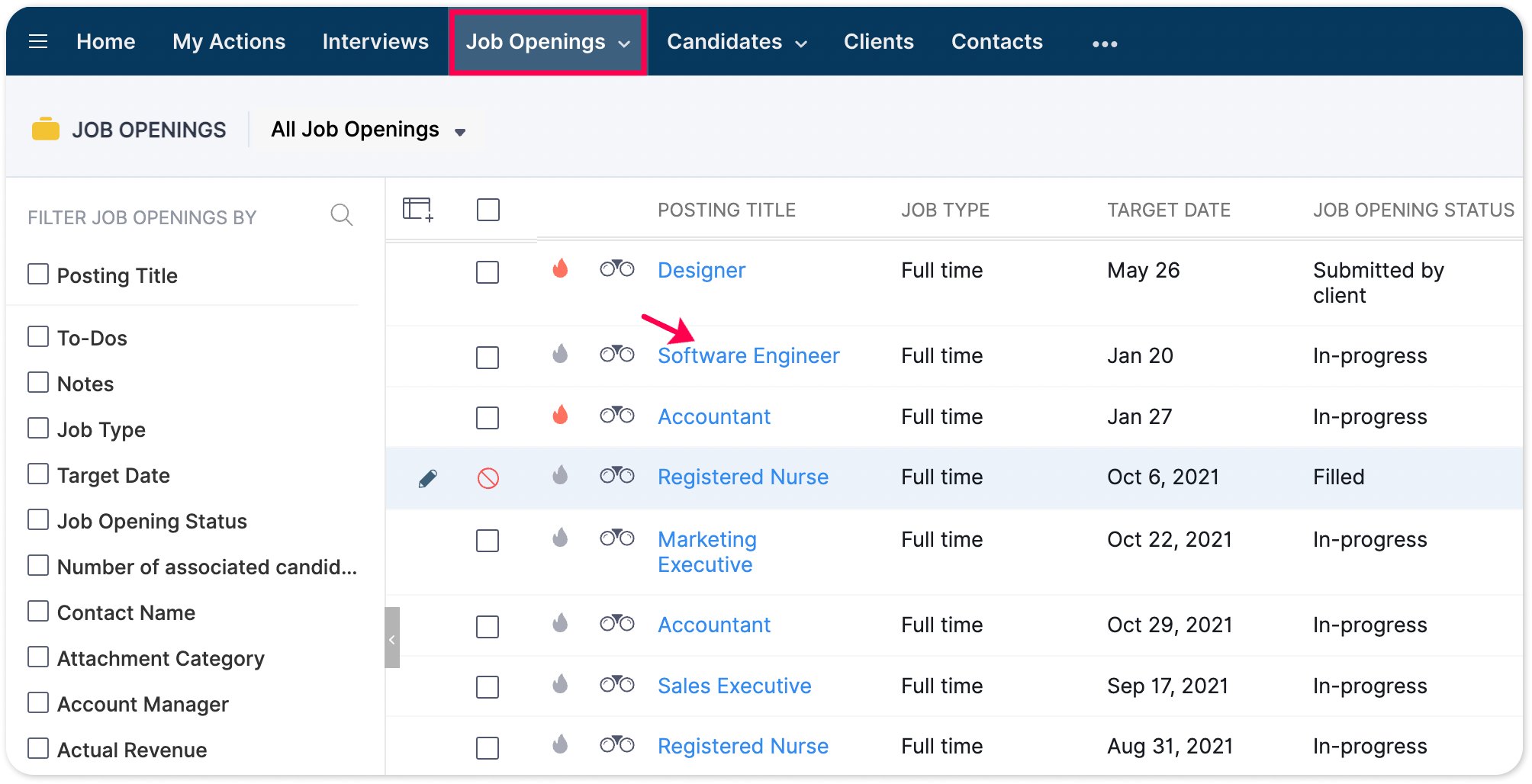
Task: Open the hamburger navigation menu
Action: 38,42
